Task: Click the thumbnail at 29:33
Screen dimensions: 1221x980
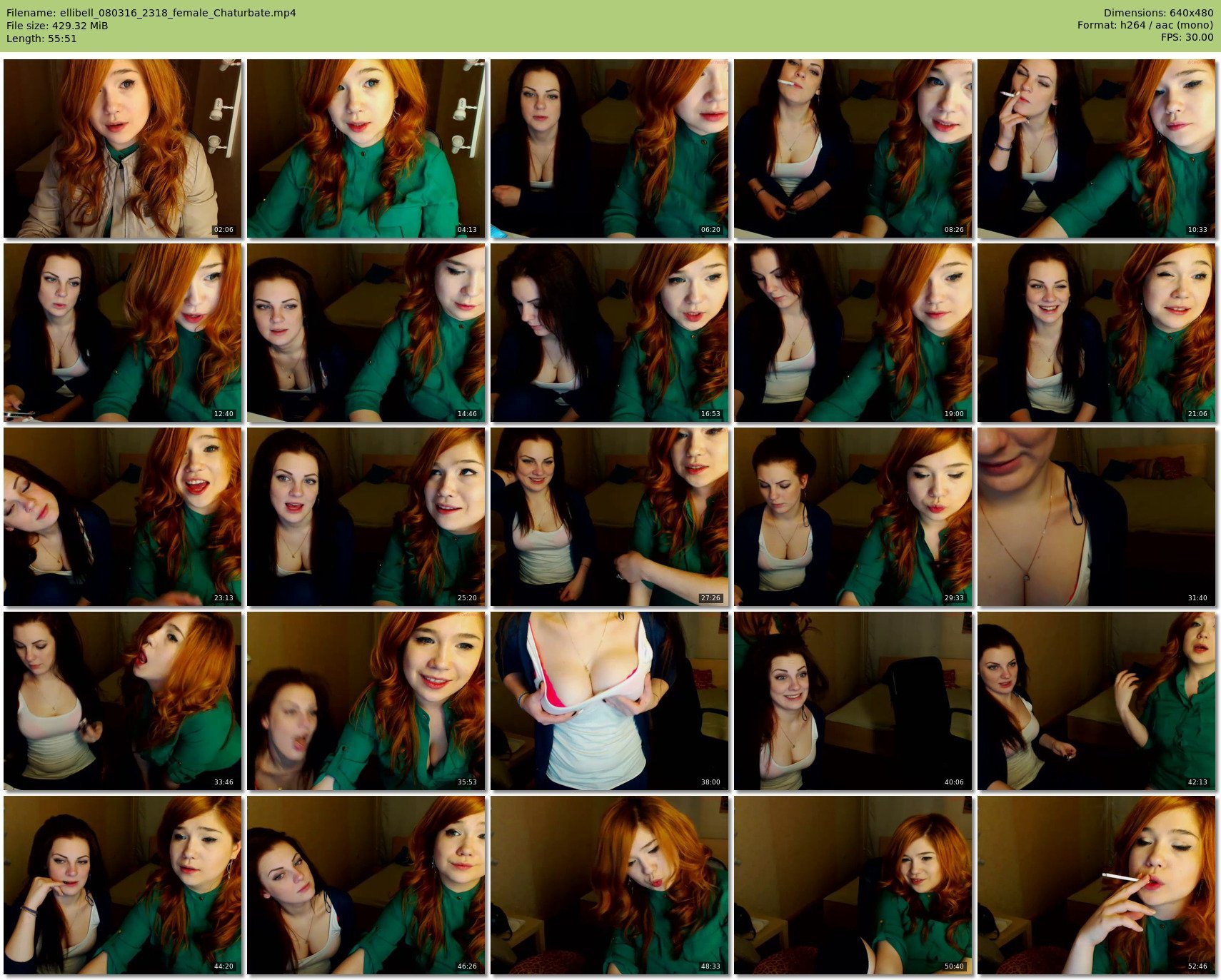Action: 853,517
